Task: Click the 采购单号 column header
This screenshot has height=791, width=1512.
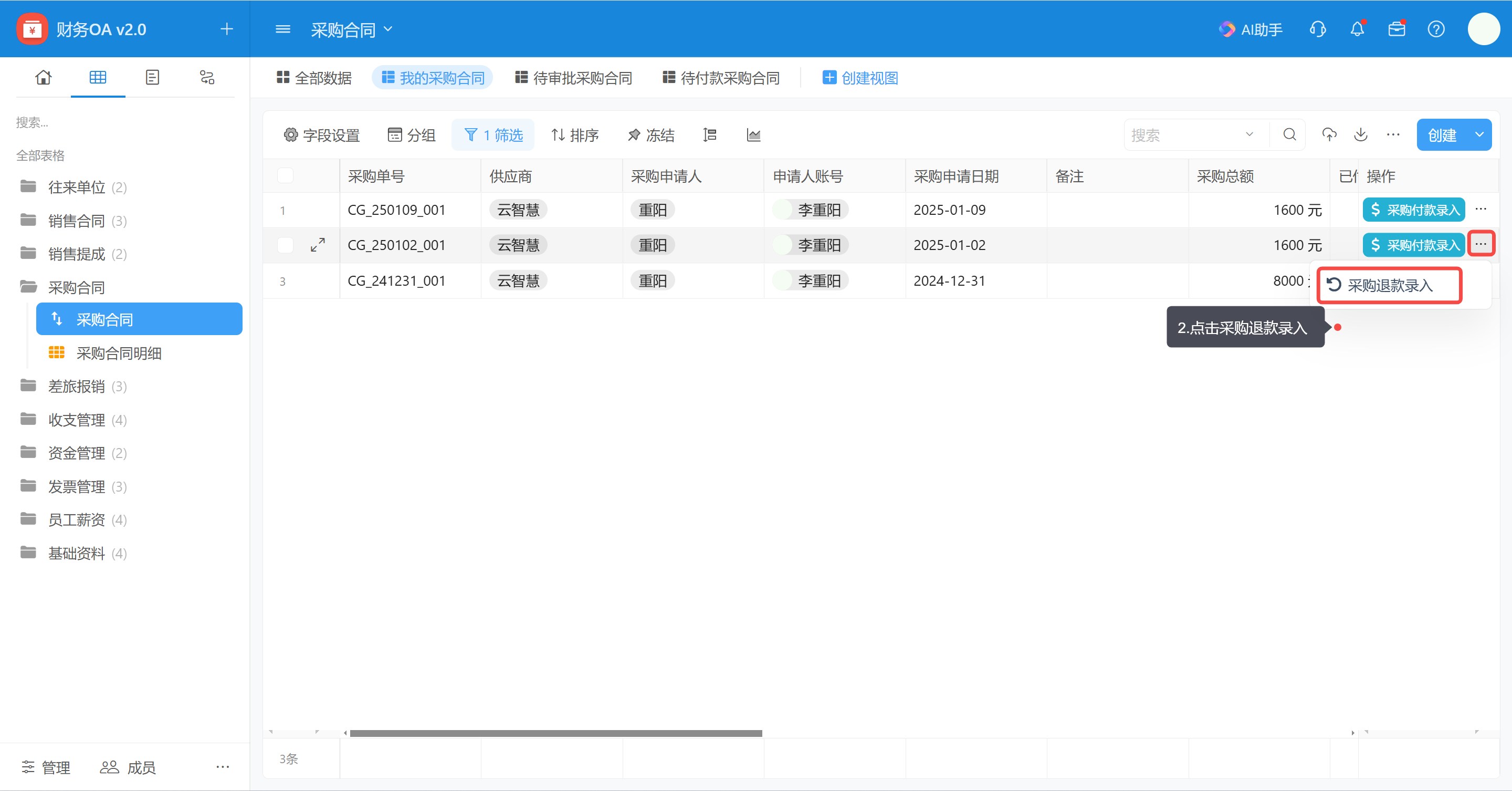Action: coord(409,175)
